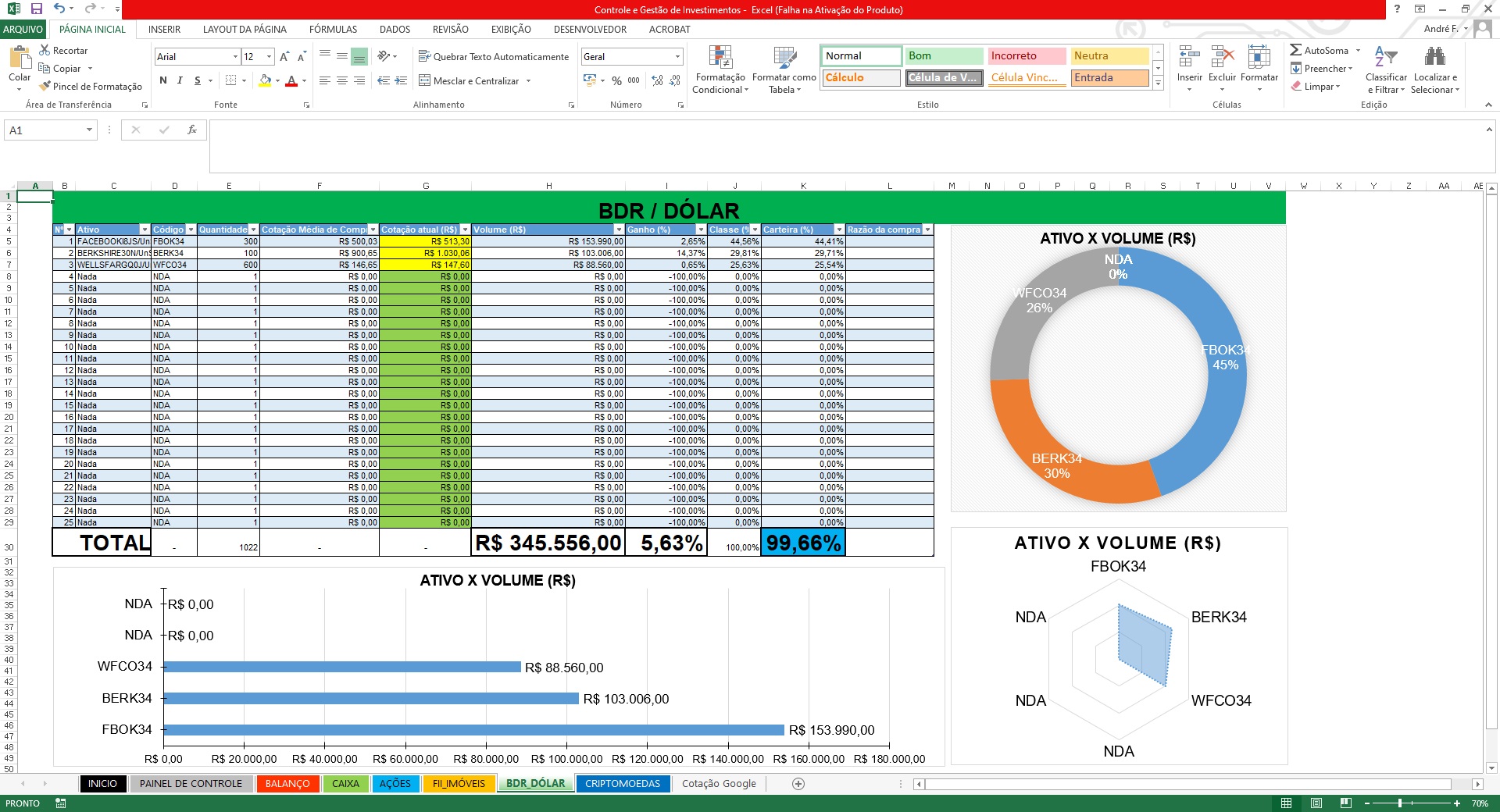Click the percent style icon
Viewport: 1500px width, 812px height.
[x=616, y=80]
